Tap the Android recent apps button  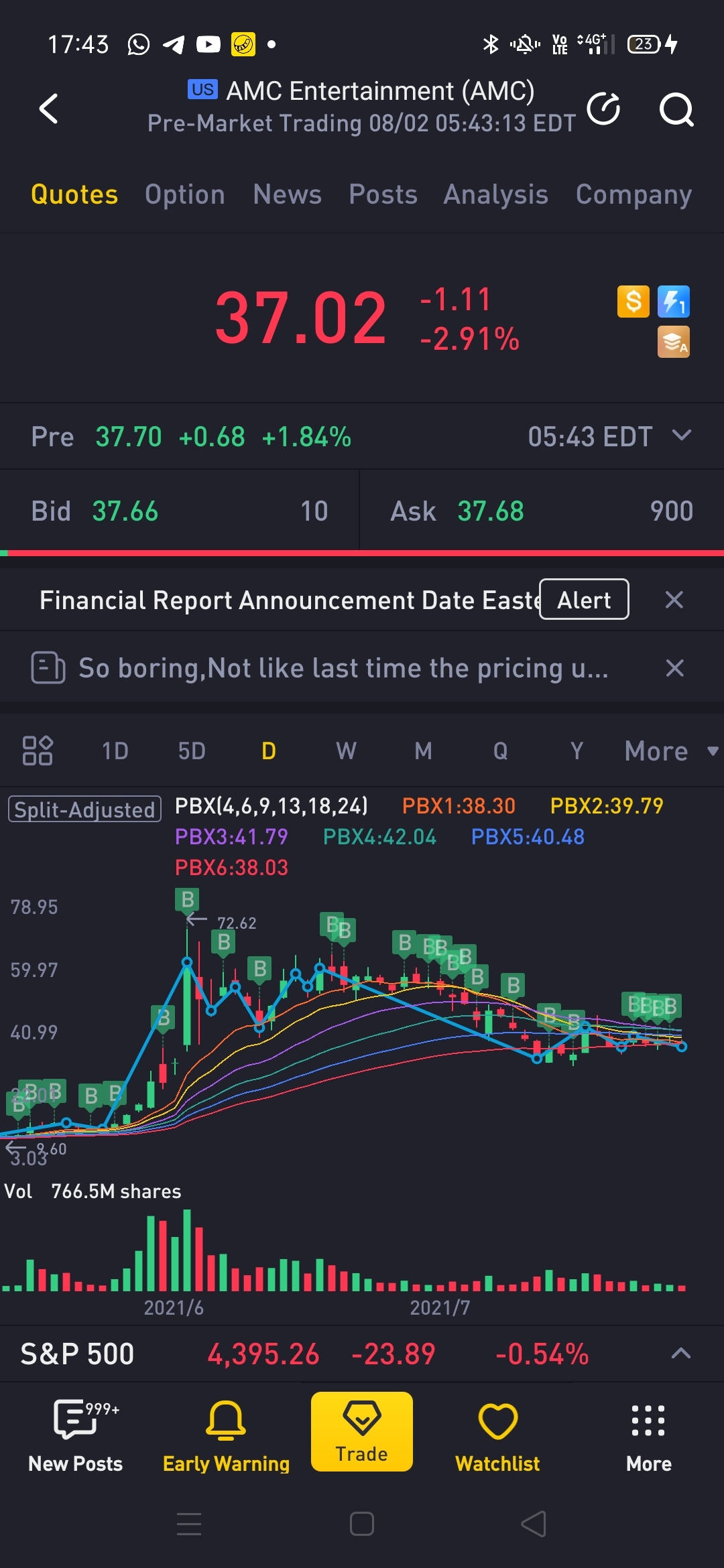[x=189, y=1524]
